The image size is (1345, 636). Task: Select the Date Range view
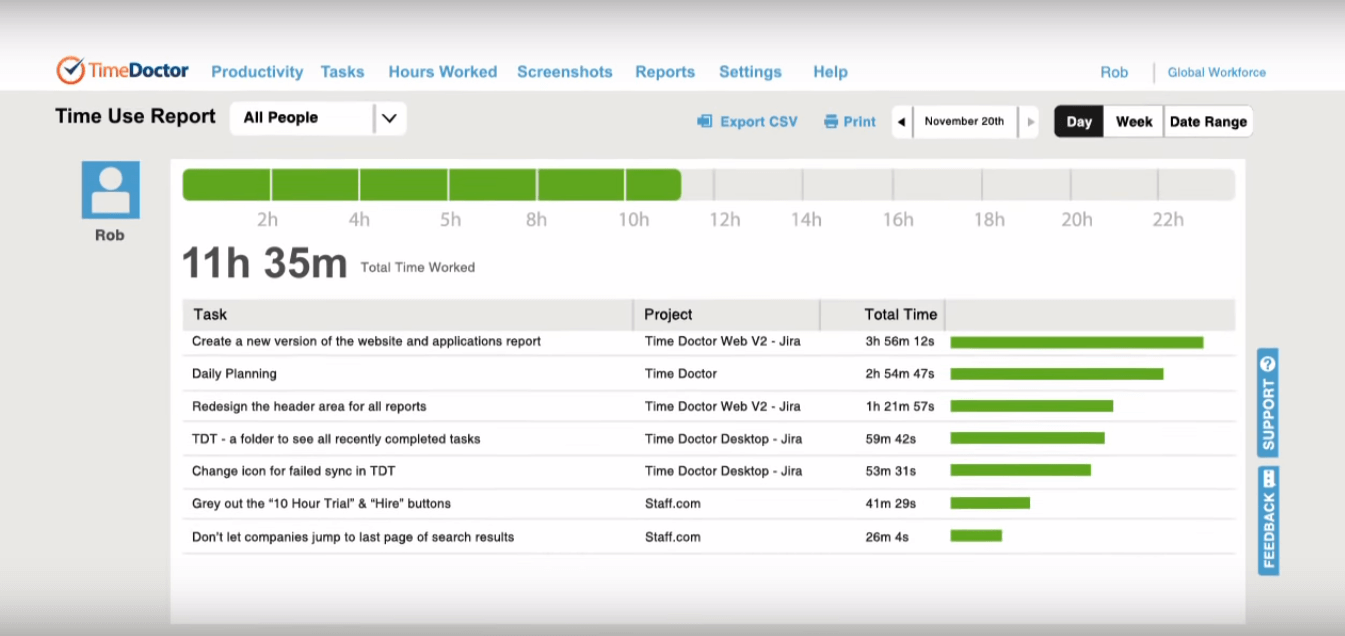1208,121
